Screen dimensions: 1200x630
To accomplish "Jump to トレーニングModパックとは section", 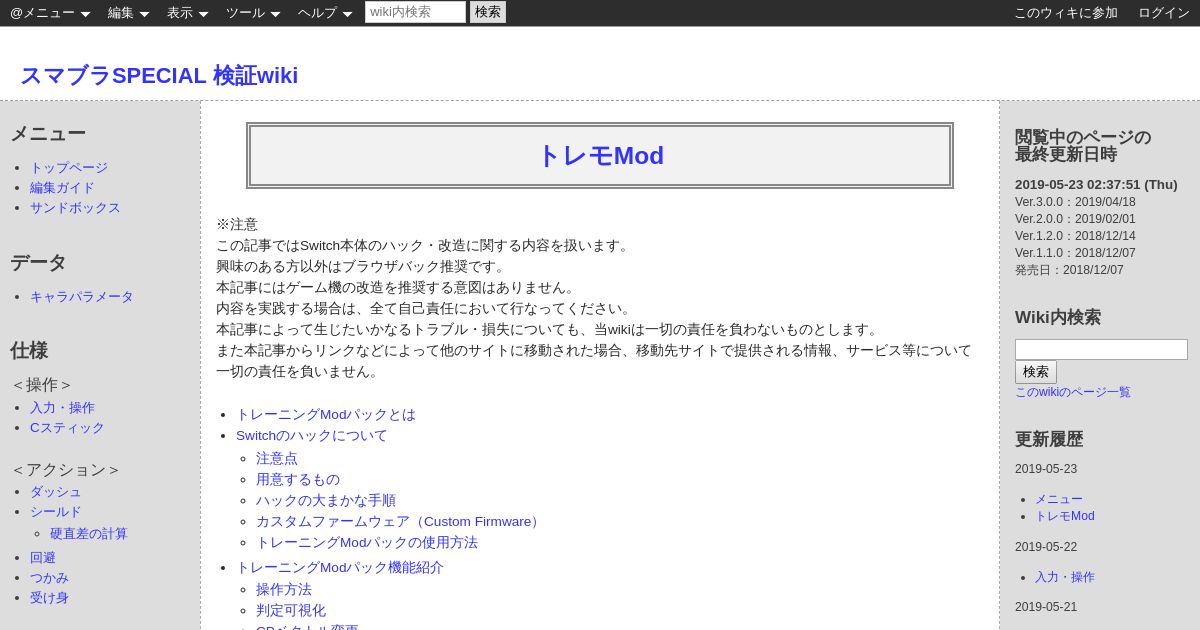I will (326, 415).
